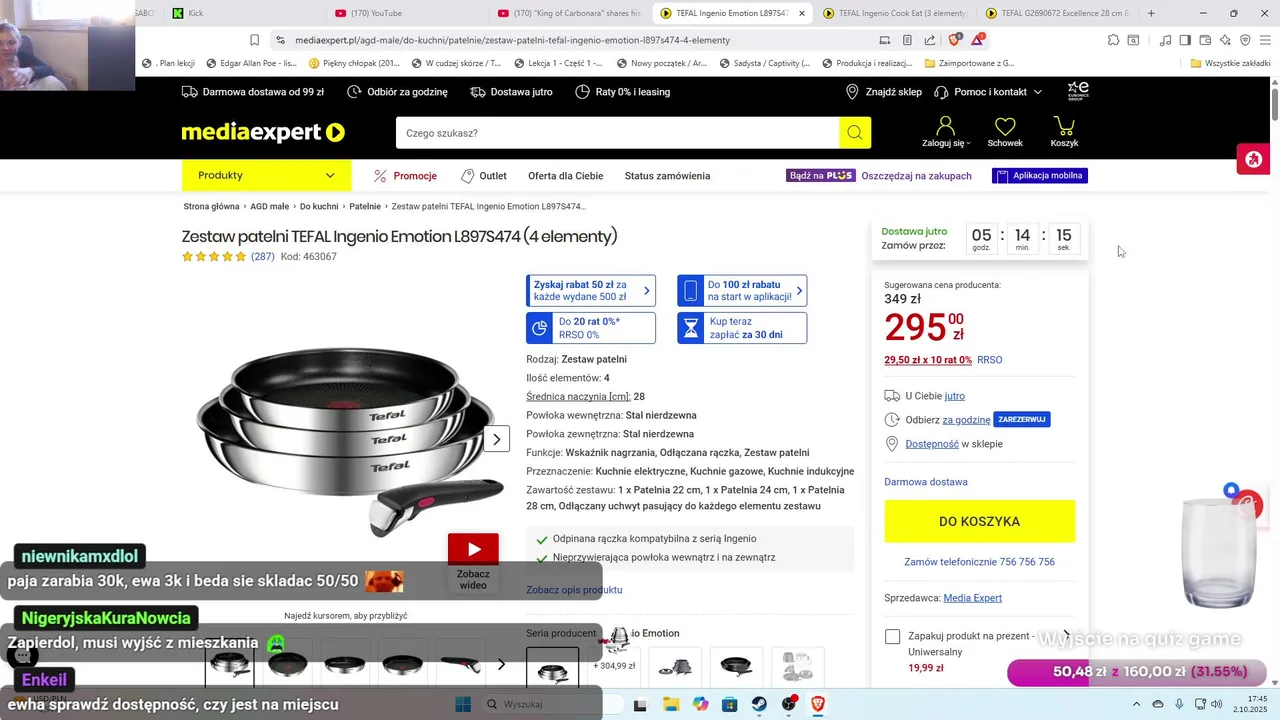Image resolution: width=1280 pixels, height=720 pixels.
Task: Click the Brave Rewards triangle icon
Action: click(x=978, y=40)
